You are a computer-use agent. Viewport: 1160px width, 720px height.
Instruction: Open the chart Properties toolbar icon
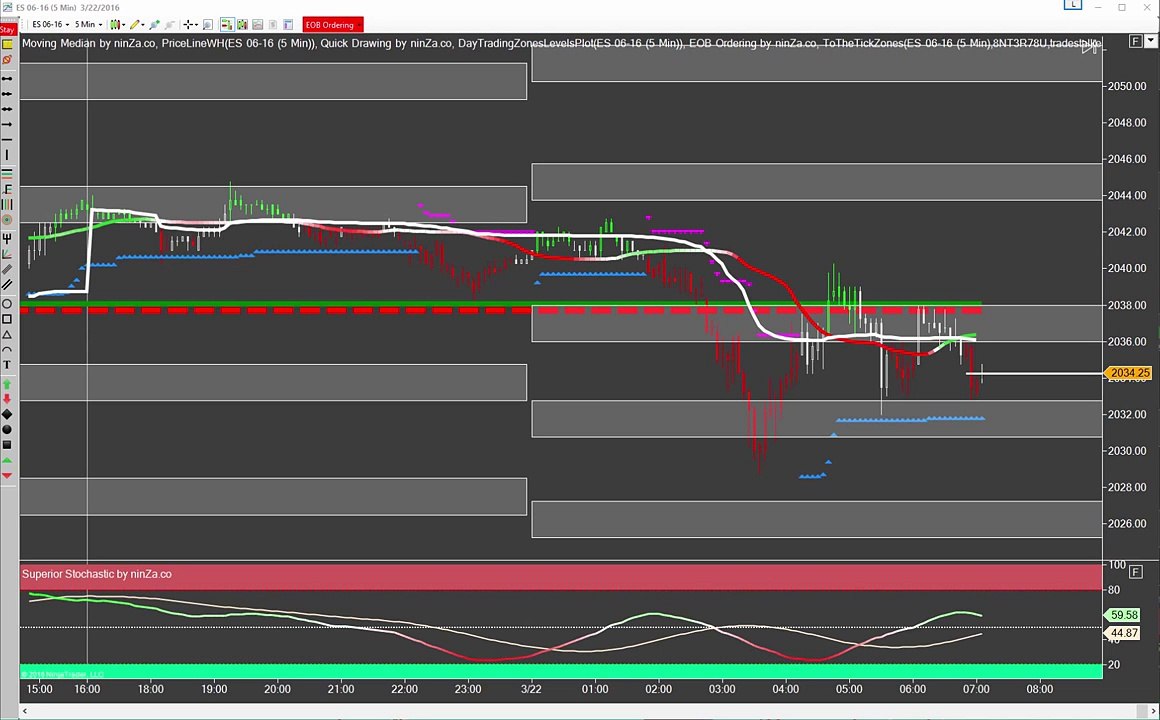coord(288,24)
